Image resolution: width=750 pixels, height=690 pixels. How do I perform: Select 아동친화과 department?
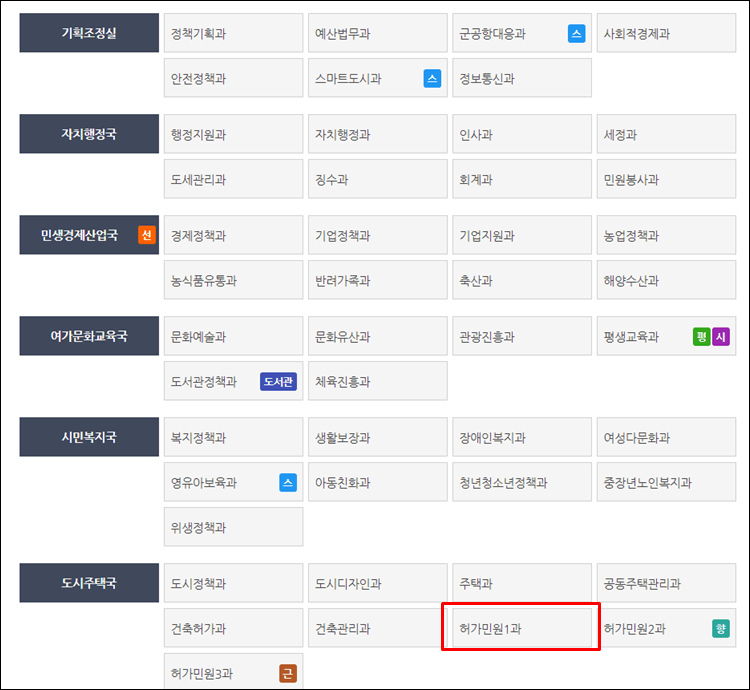point(378,482)
